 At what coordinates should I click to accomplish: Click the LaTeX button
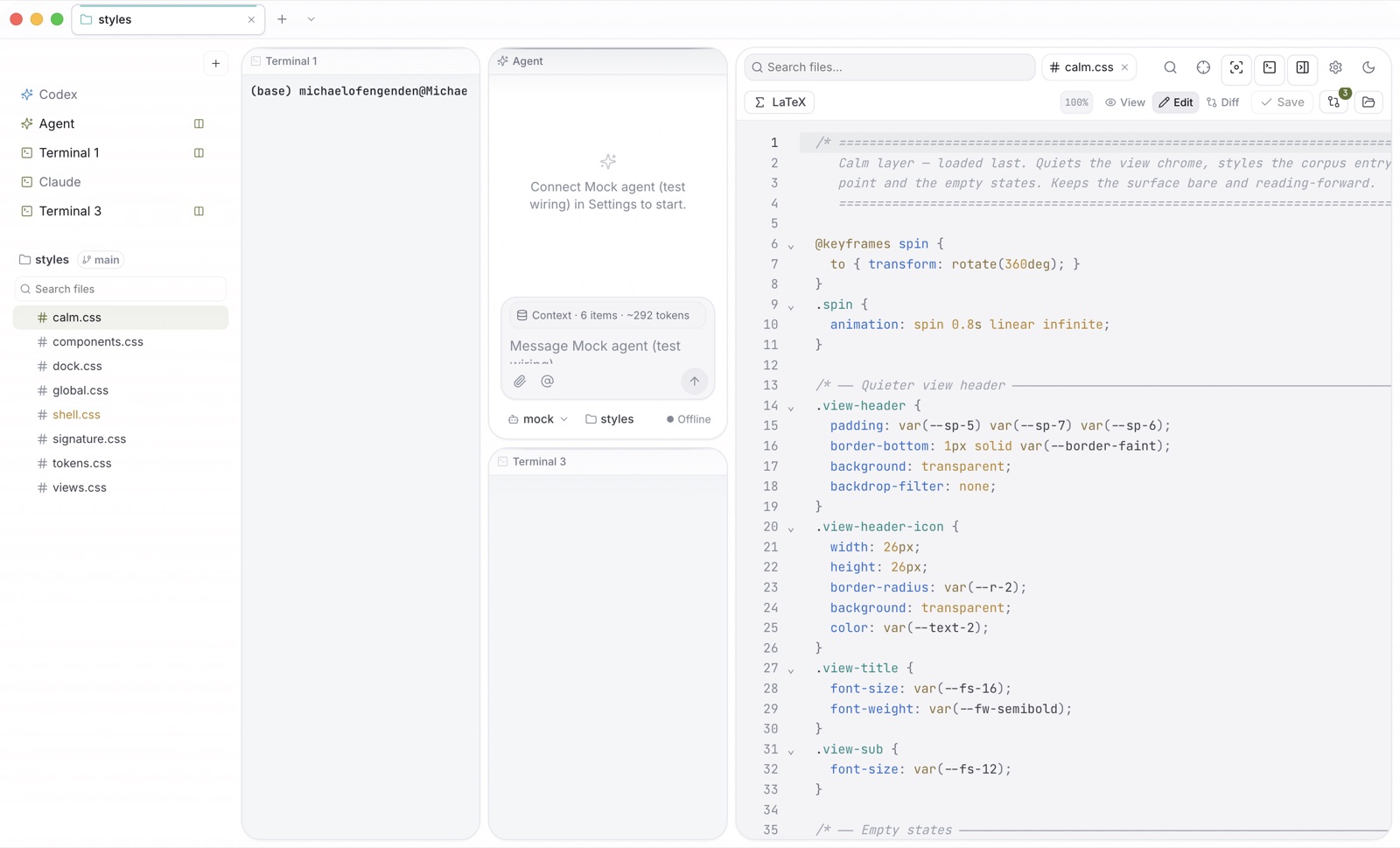pyautogui.click(x=780, y=102)
